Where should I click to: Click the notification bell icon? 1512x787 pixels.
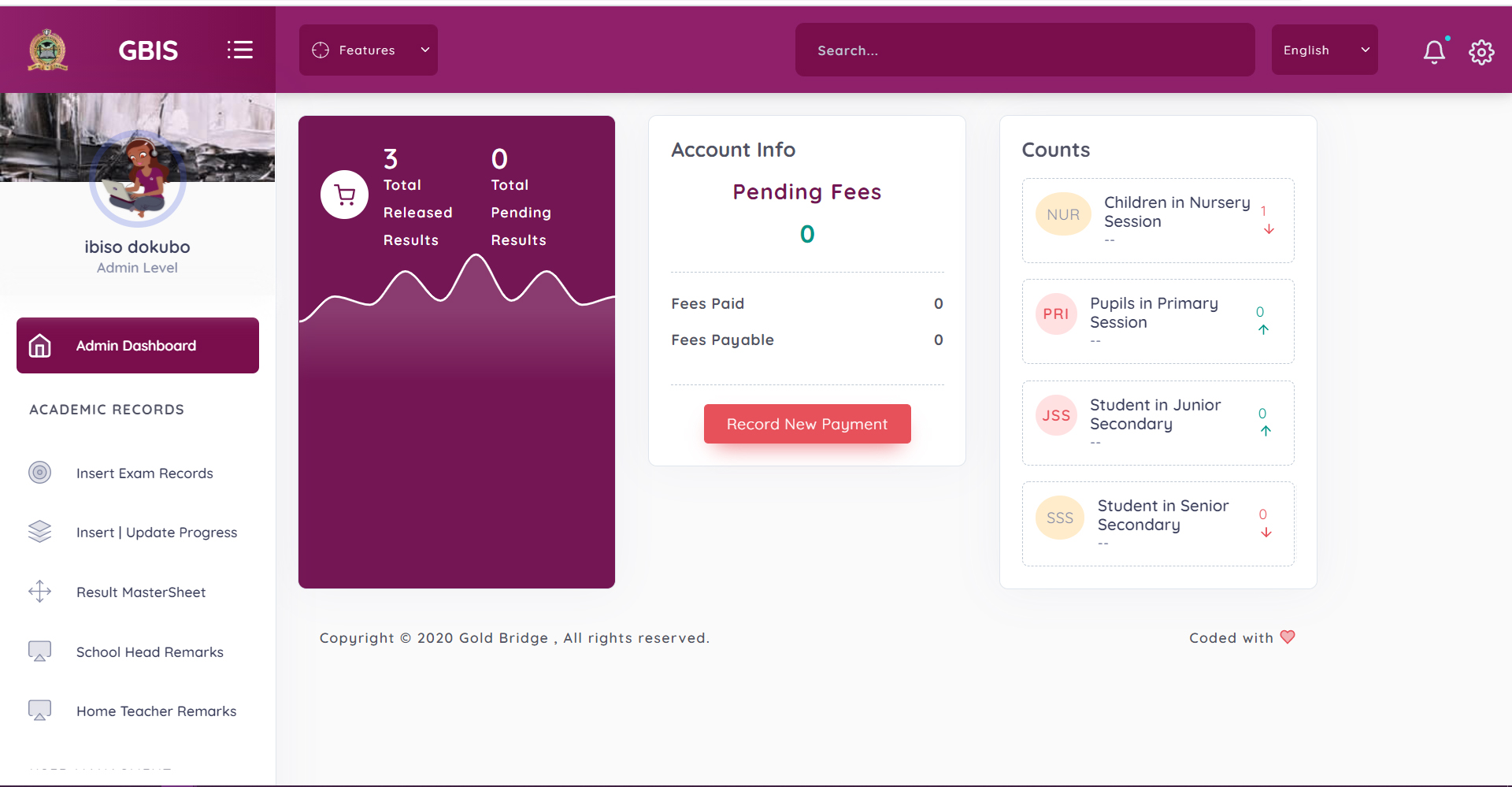point(1434,51)
